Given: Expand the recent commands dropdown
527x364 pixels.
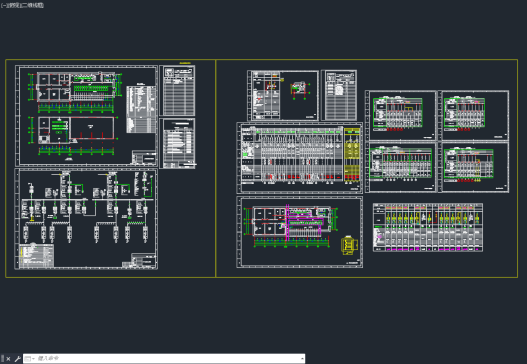Looking at the screenshot, I should [x=30, y=359].
